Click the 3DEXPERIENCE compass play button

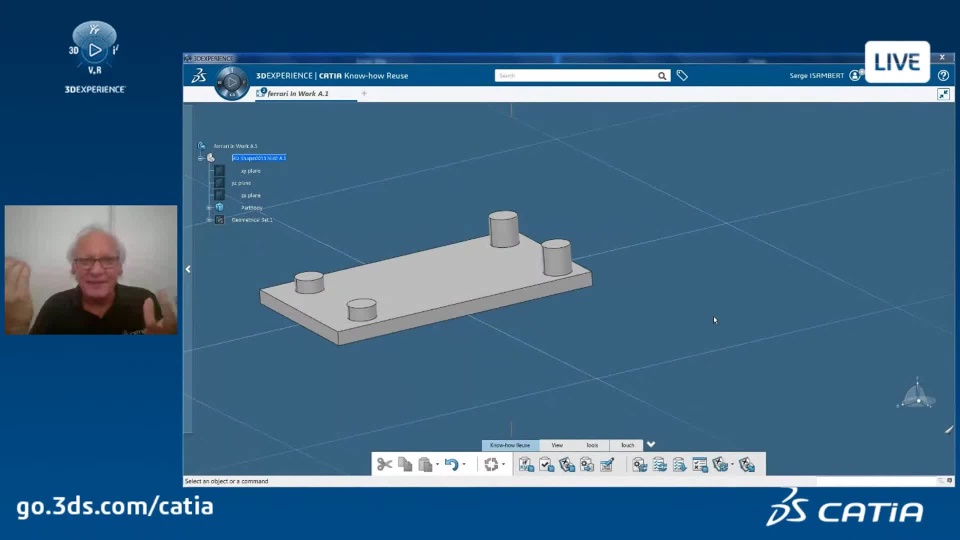point(231,82)
